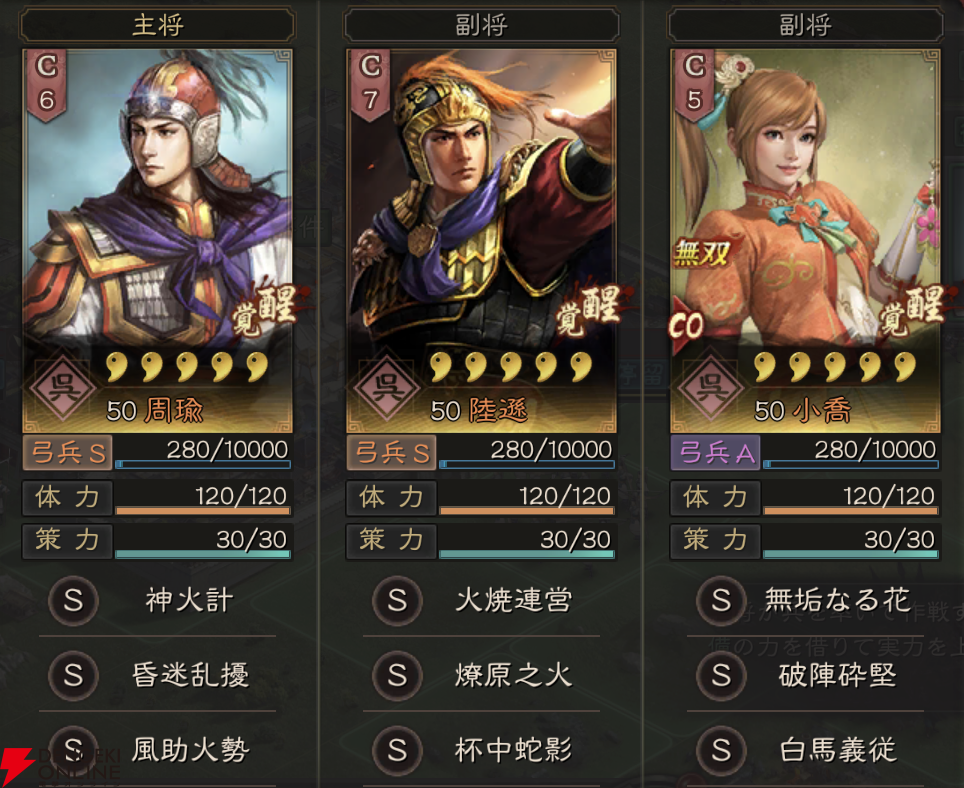Open the 燎原之火 skill entry

pos(481,675)
